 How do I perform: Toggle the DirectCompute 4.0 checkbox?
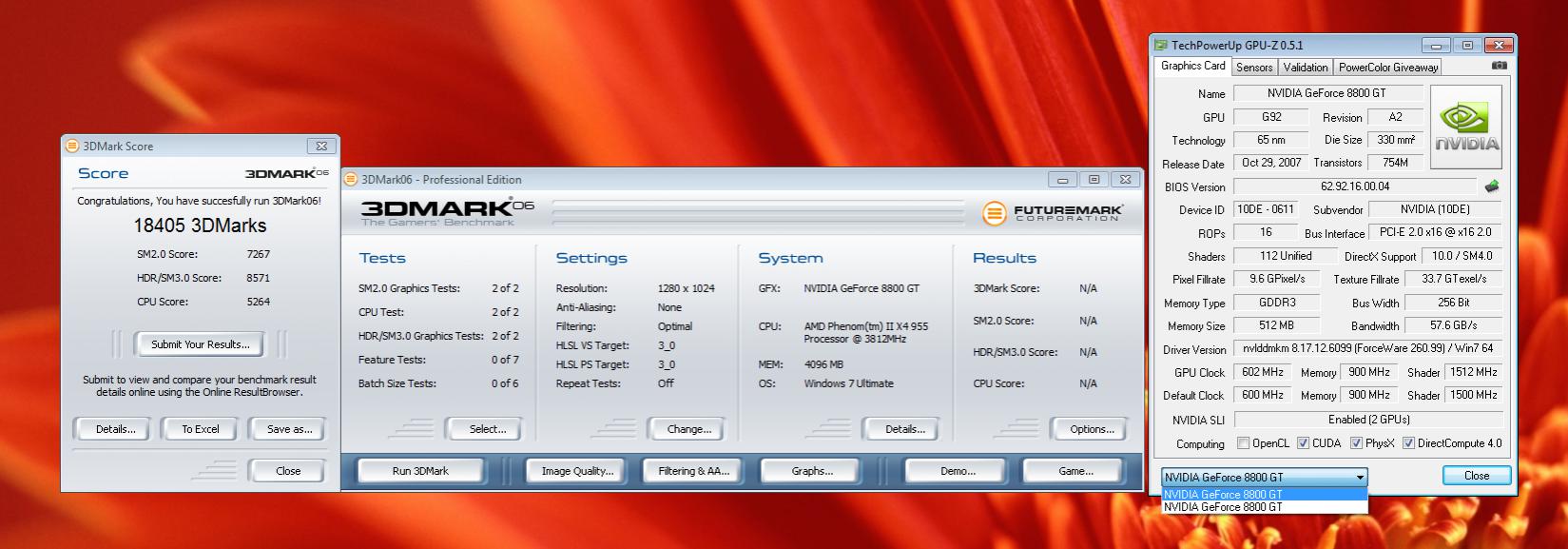[1408, 443]
